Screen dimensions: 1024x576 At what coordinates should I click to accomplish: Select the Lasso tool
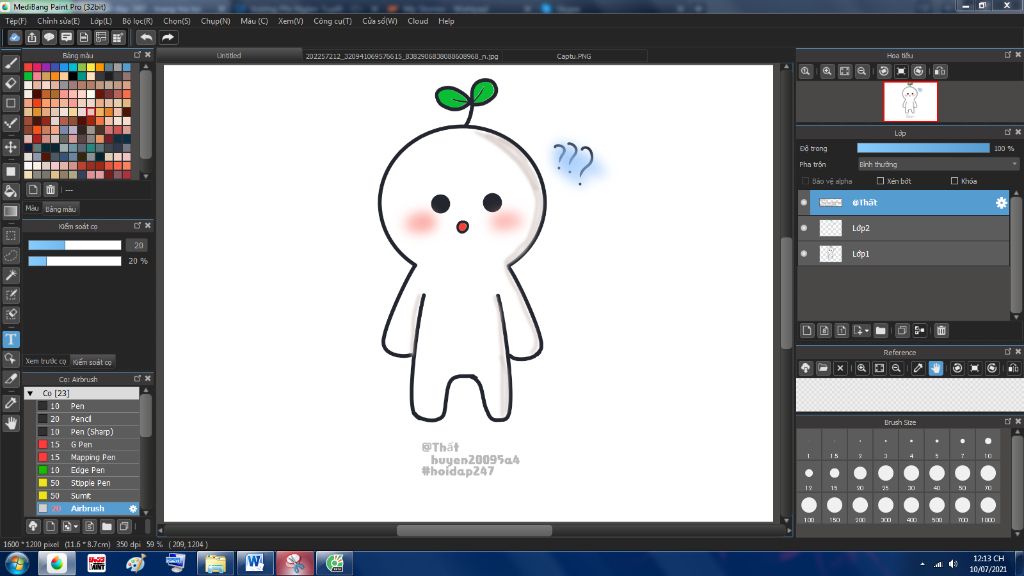11,255
